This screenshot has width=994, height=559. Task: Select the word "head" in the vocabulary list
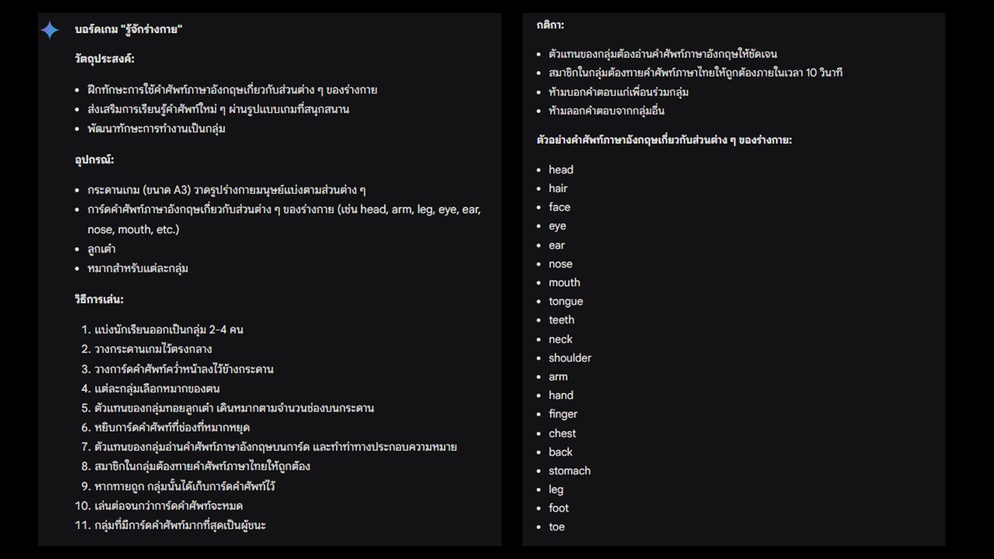(x=561, y=170)
